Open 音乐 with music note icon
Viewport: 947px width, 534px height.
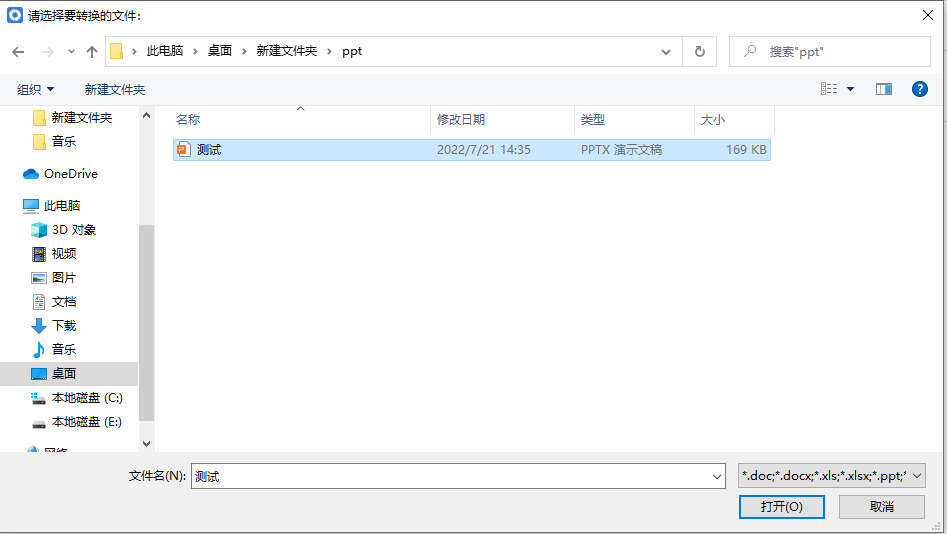(x=54, y=350)
